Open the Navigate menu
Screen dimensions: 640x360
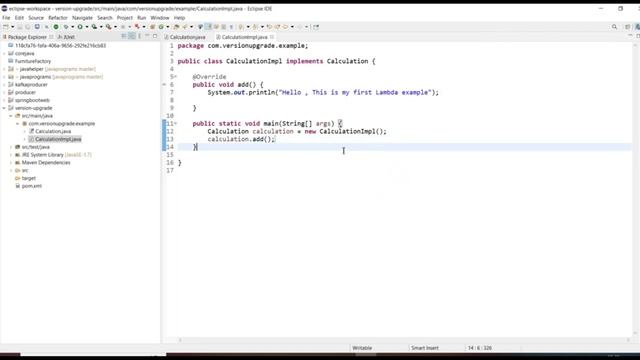coord(82,18)
